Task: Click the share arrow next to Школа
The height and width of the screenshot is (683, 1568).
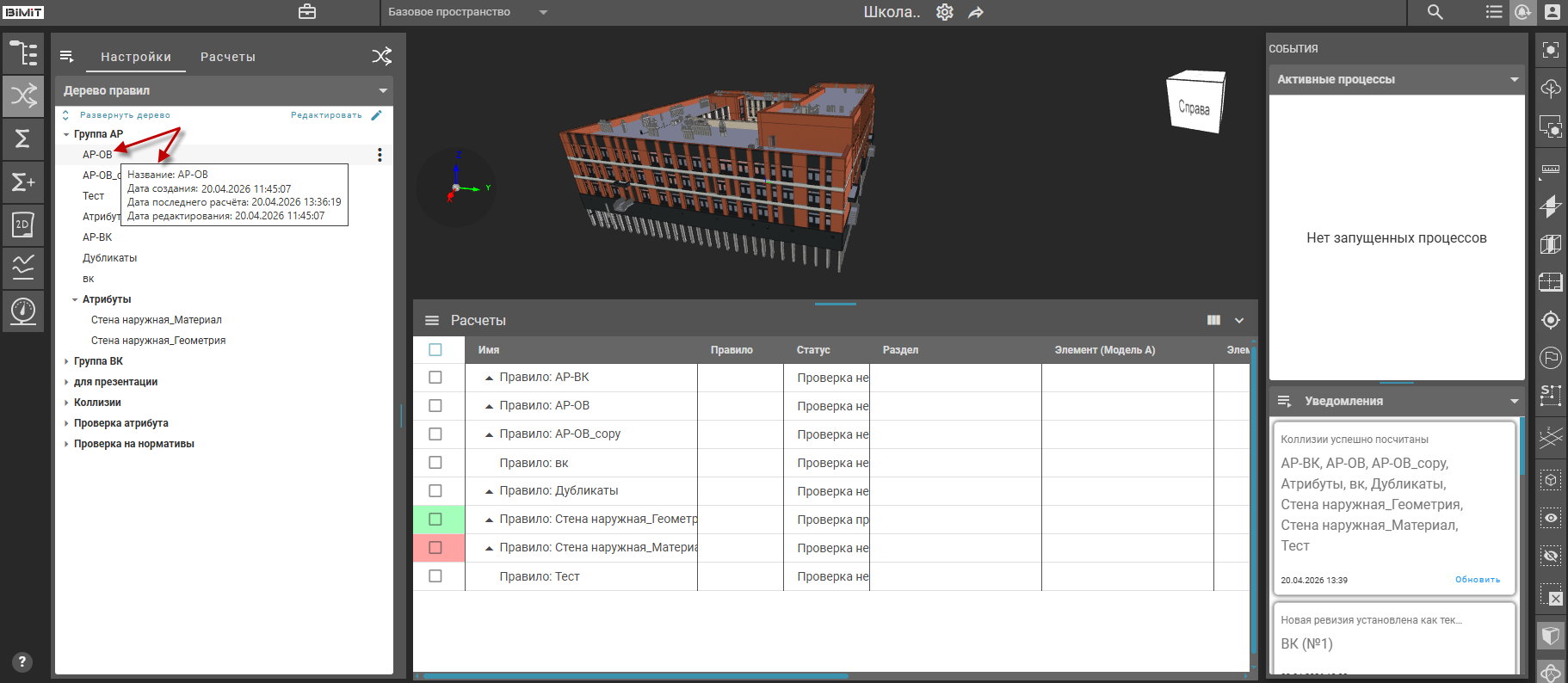Action: click(976, 13)
